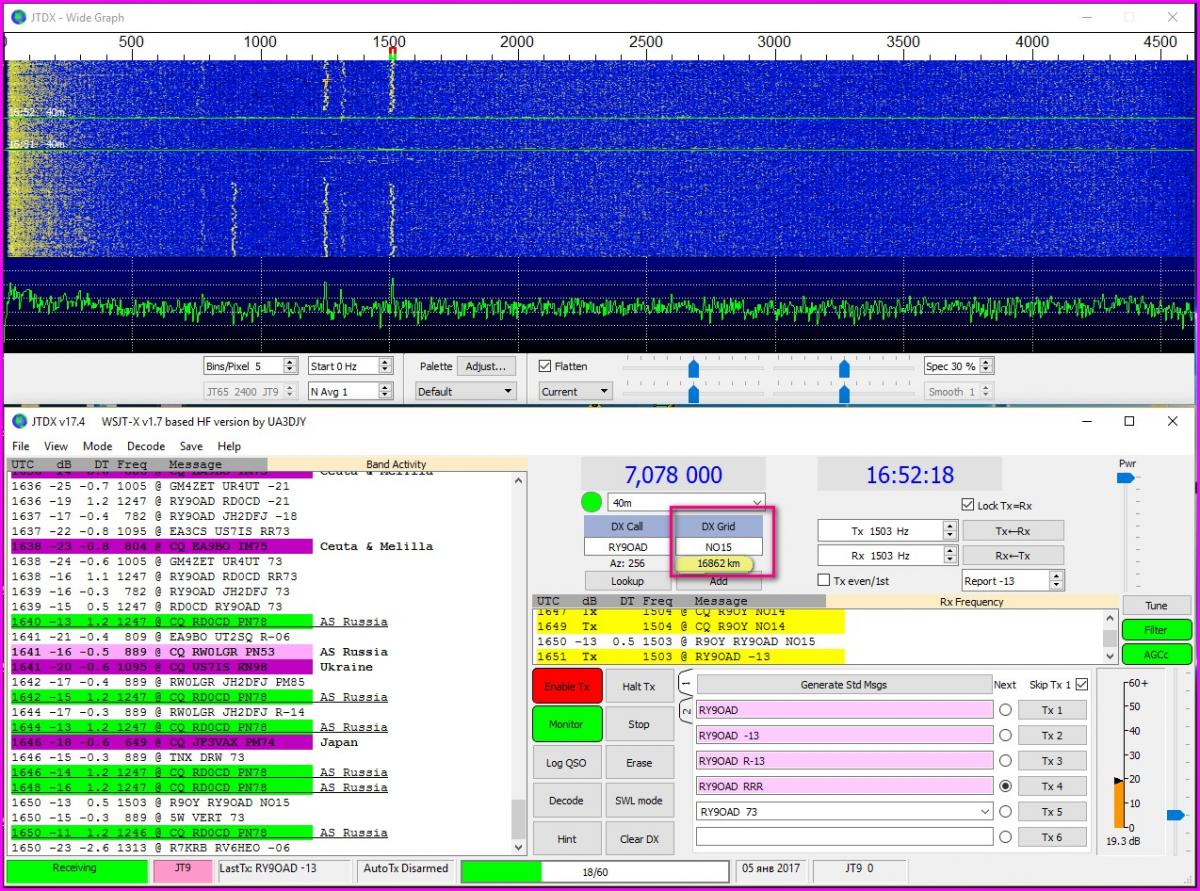Image resolution: width=1200 pixels, height=891 pixels.
Task: Open the RY9OAD 73 message dropdown
Action: point(983,812)
